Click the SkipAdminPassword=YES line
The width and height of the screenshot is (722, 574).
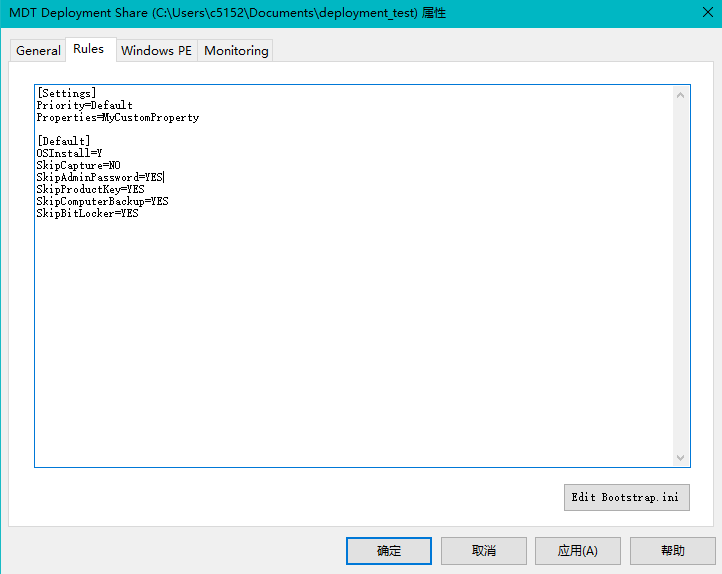(x=100, y=177)
